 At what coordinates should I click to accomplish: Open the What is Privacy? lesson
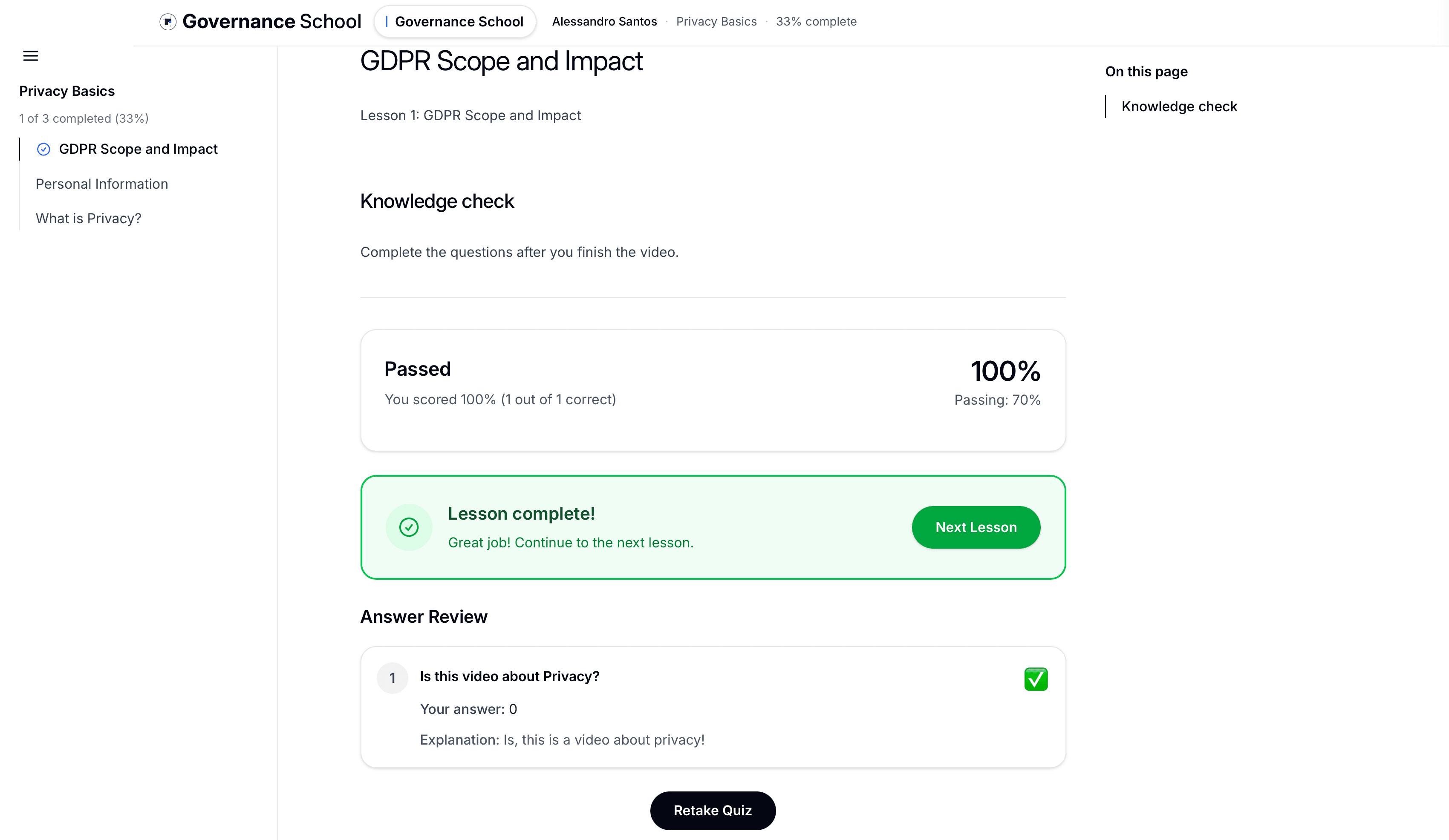click(89, 219)
